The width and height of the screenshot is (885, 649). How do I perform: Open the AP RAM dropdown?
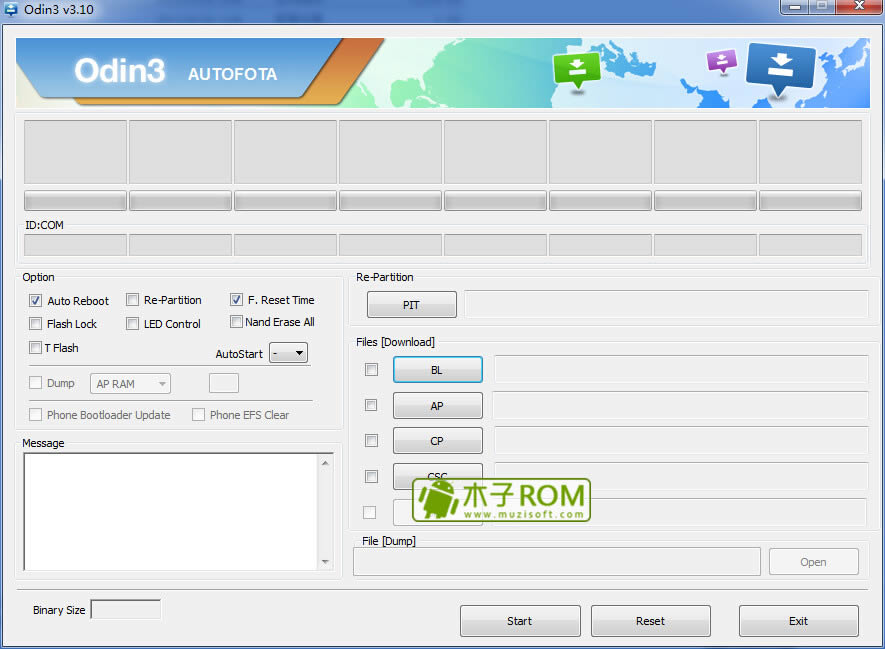[130, 383]
